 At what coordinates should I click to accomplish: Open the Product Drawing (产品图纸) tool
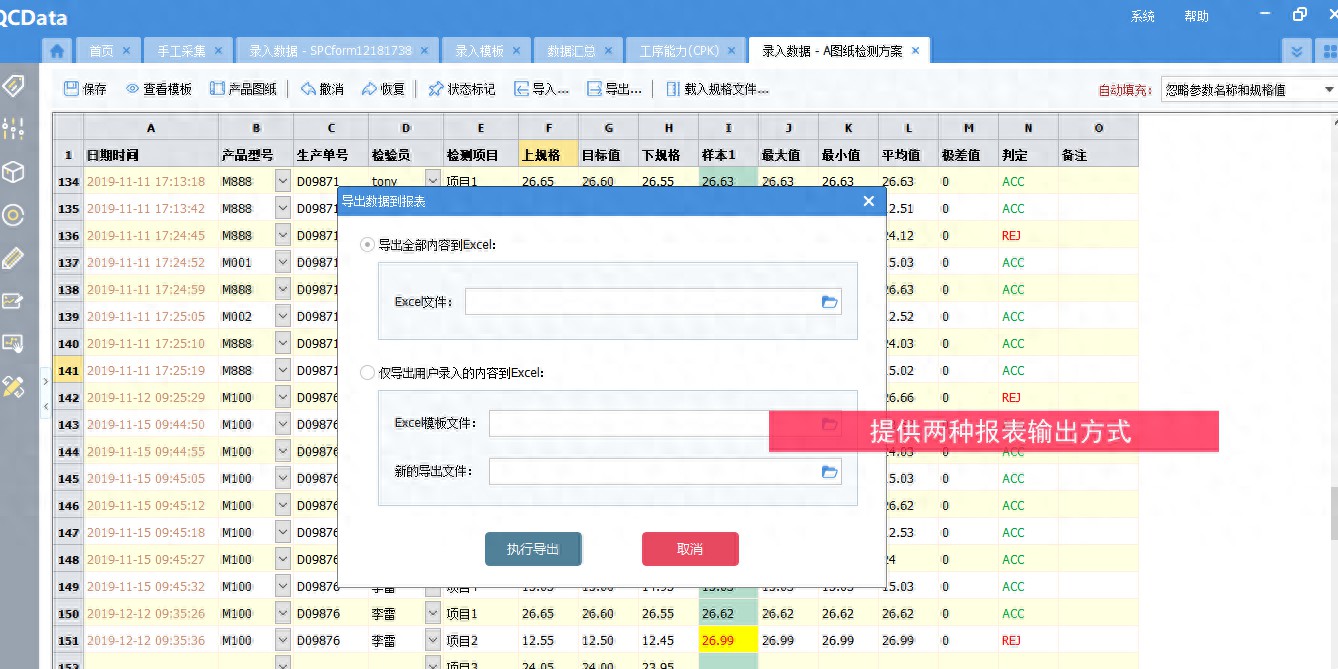click(243, 89)
